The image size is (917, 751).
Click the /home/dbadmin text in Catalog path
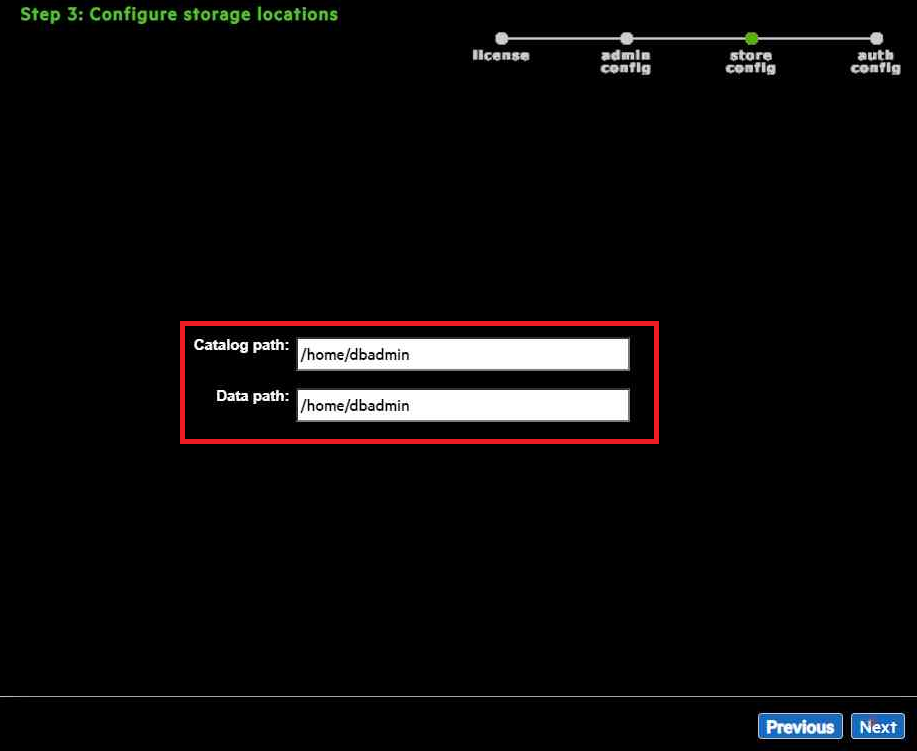tap(356, 355)
